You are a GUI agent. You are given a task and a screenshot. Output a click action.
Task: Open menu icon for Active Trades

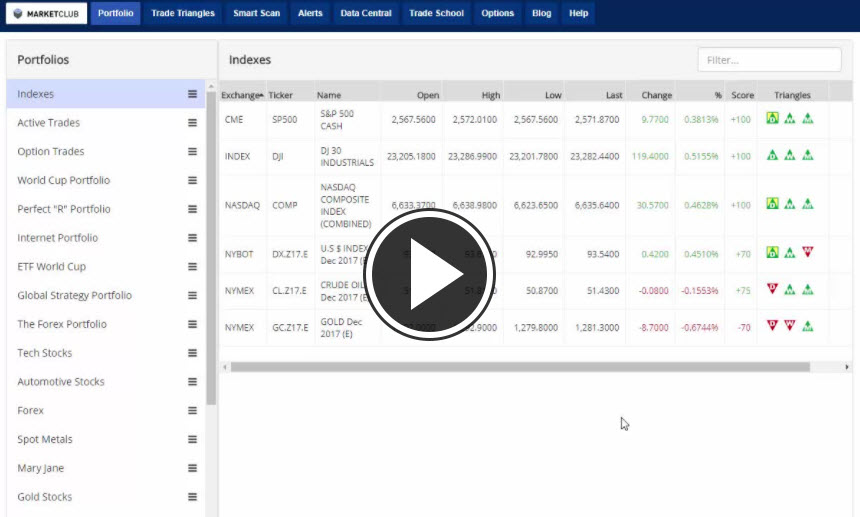193,123
